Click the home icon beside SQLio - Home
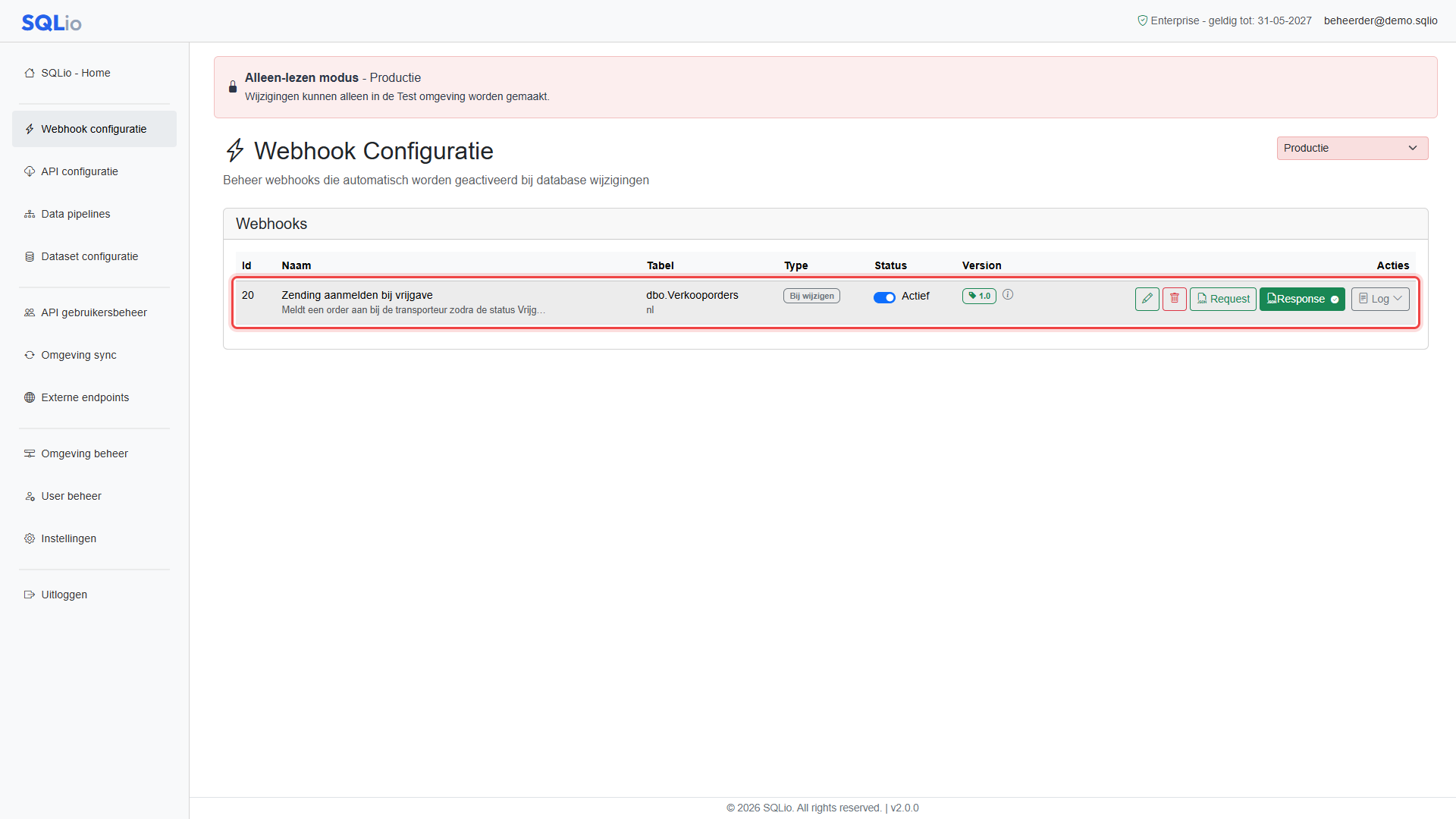Image resolution: width=1456 pixels, height=819 pixels. click(30, 74)
